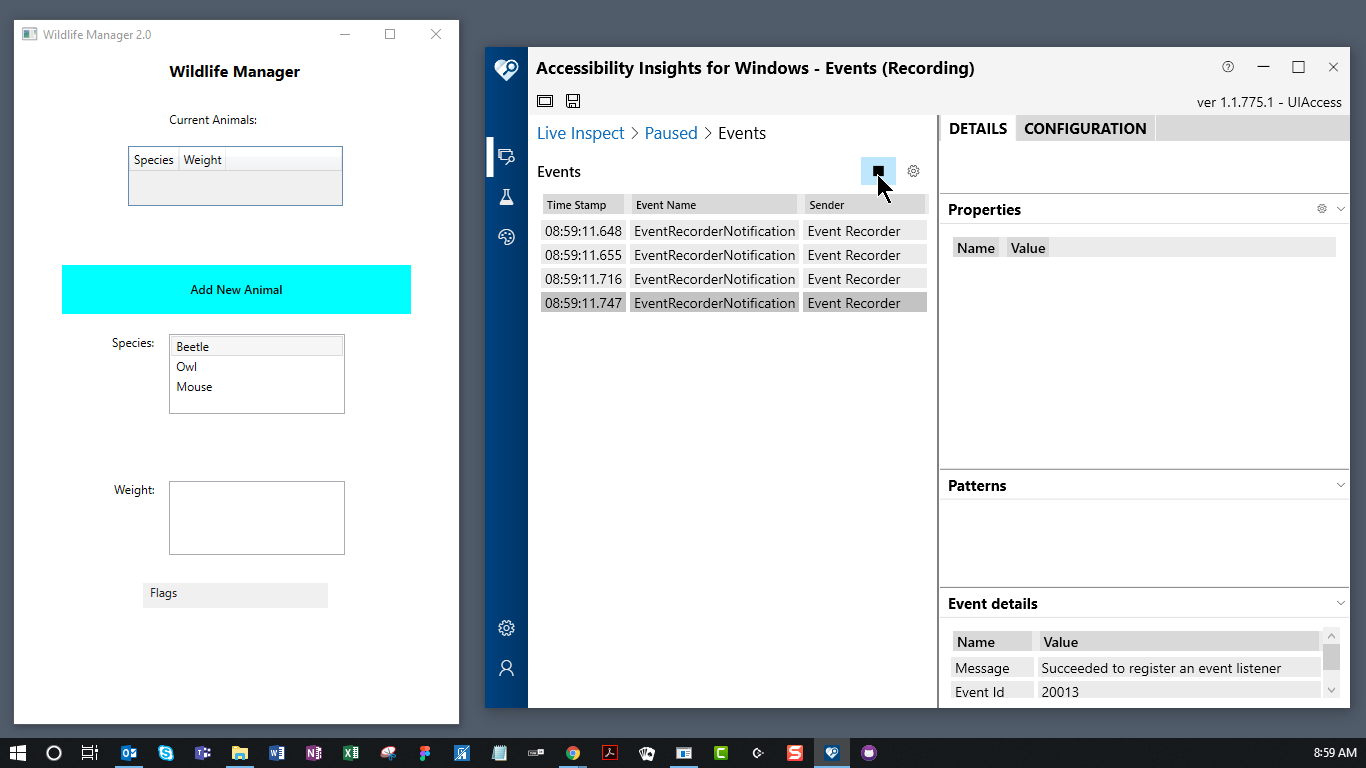Open Settings gear in the blue sidebar

click(x=506, y=628)
